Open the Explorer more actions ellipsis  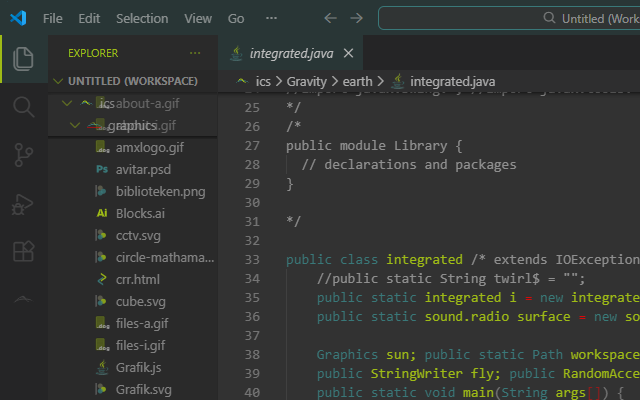pos(195,53)
